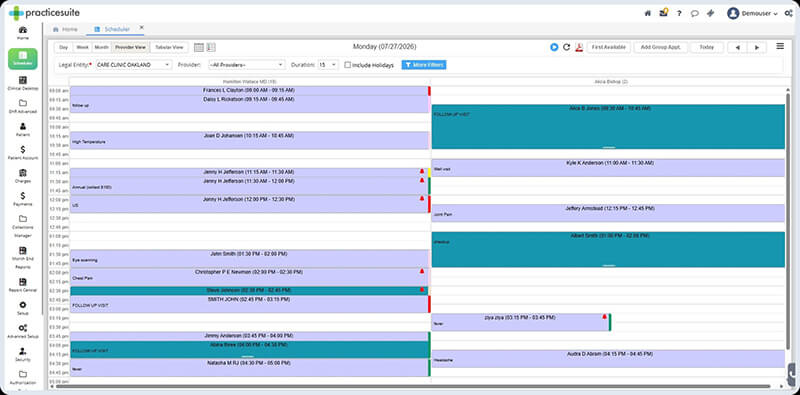Select Jeffery Armstead 12:15 PM appointment
This screenshot has width=800, height=395.
tap(608, 213)
